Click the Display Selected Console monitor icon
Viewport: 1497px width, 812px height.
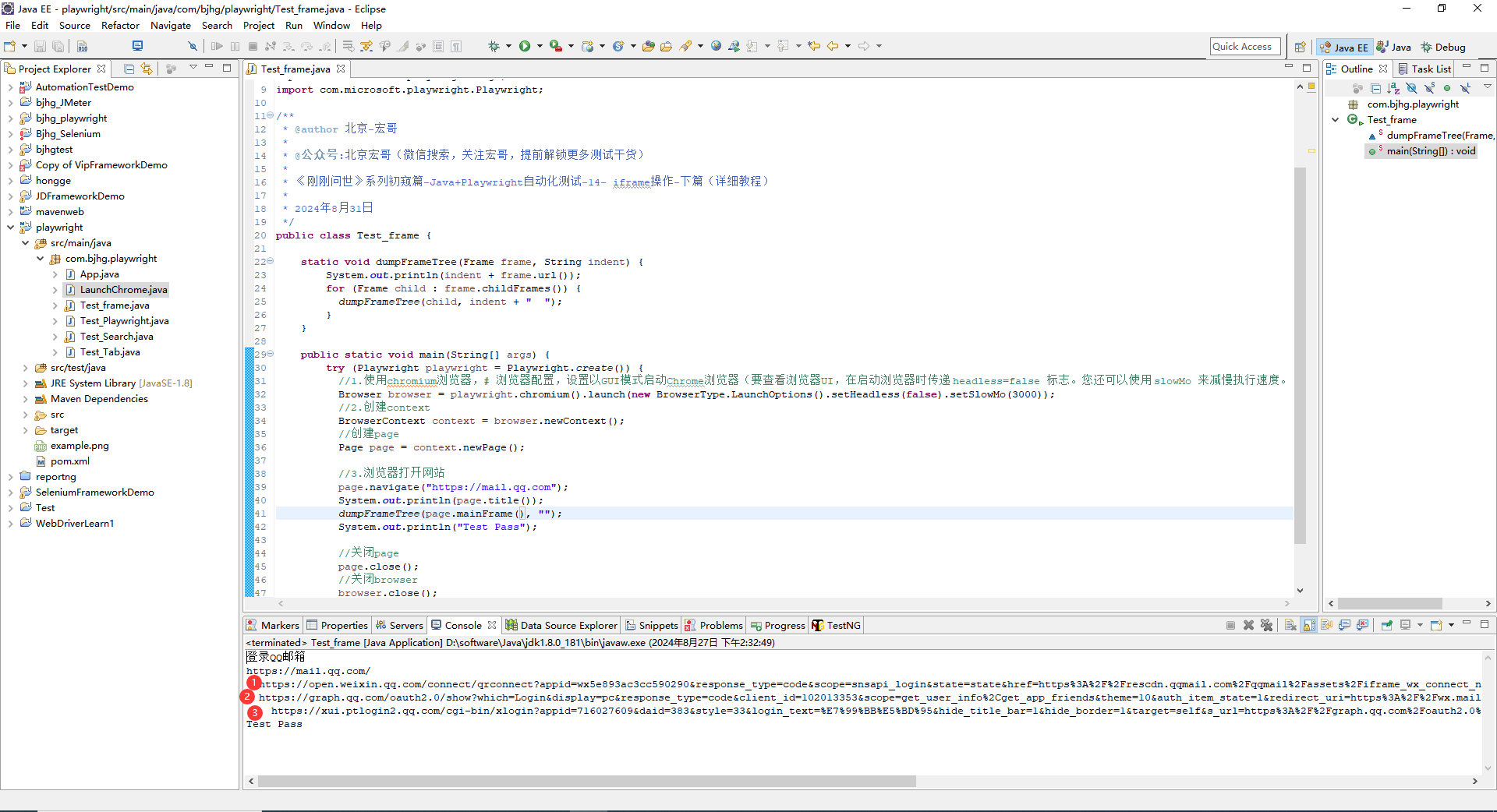pos(1406,625)
